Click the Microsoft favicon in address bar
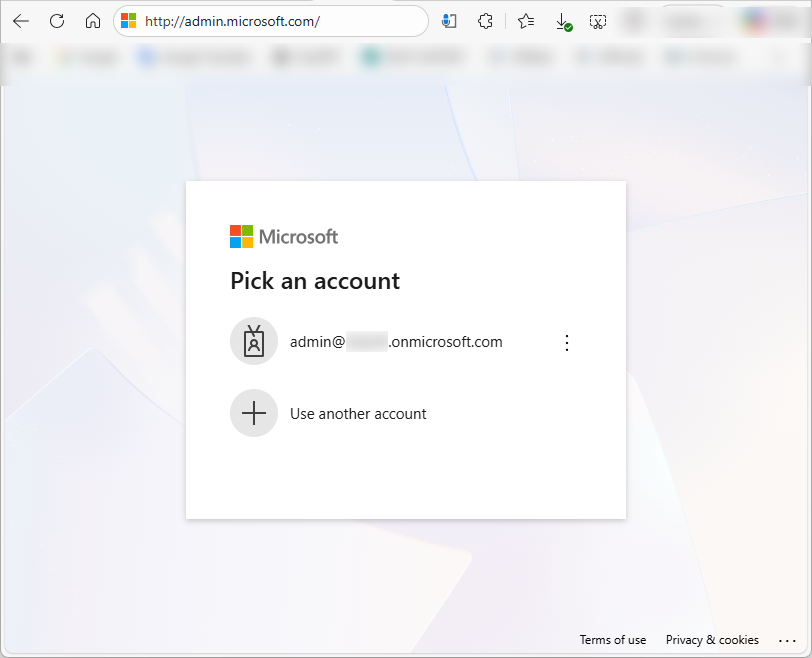Viewport: 812px width, 658px height. pos(128,21)
